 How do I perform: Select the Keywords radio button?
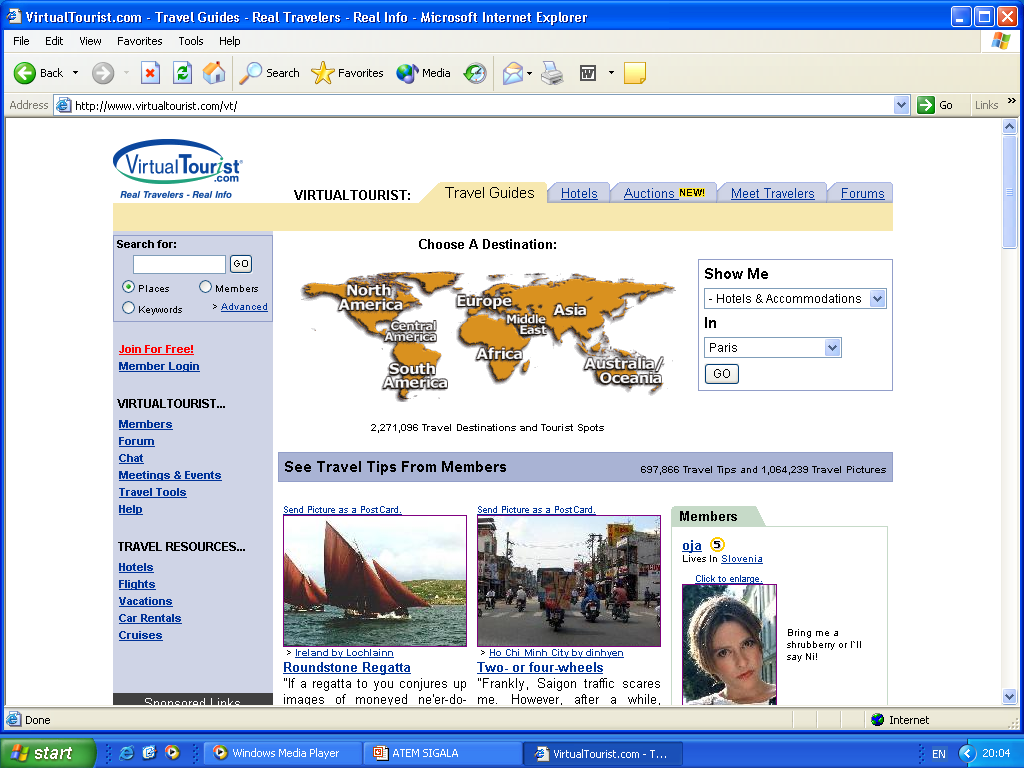129,308
